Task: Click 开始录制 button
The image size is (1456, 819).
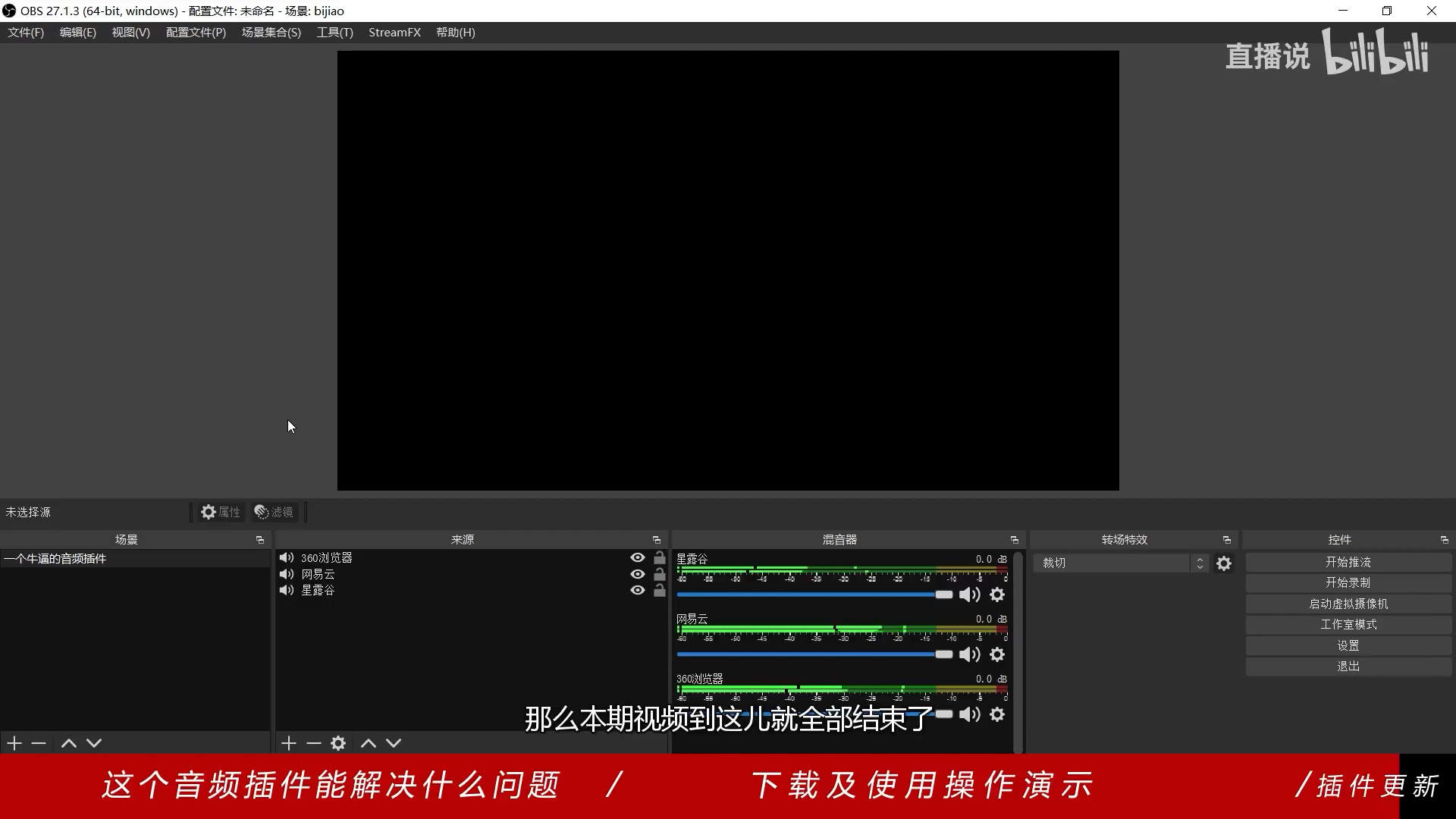Action: [x=1348, y=582]
